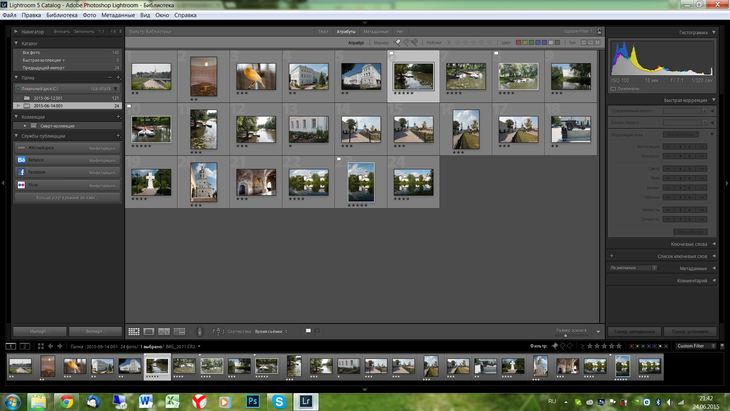Toggle the filmstrip filter on/off switch

coord(722,346)
